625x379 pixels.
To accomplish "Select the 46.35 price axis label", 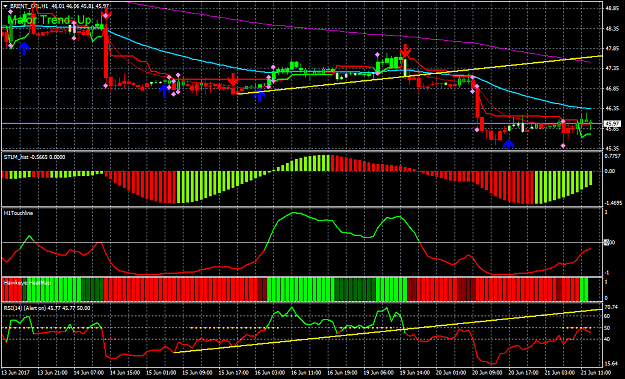I will [x=612, y=108].
